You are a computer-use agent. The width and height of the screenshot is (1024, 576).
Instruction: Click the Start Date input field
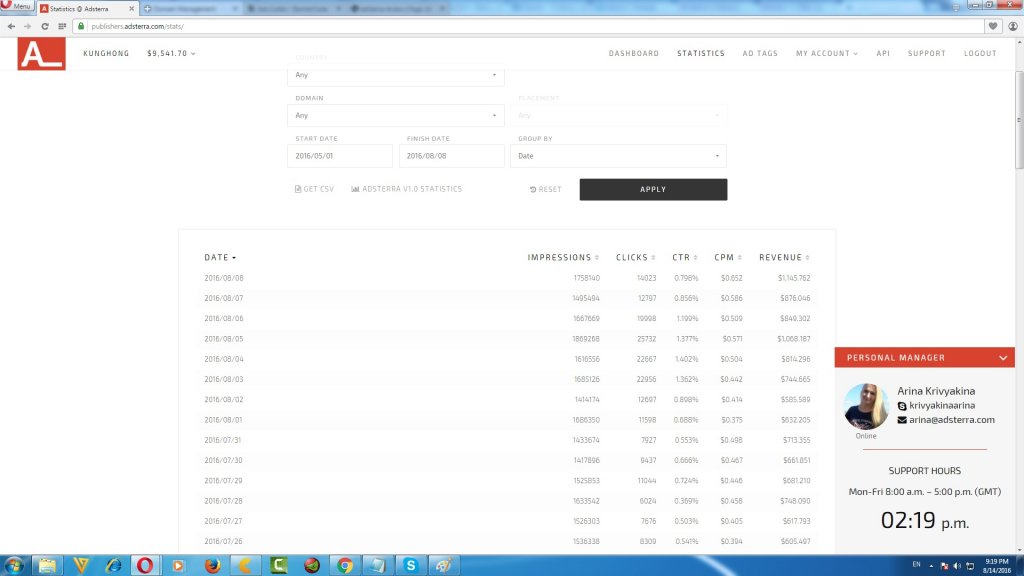point(340,156)
